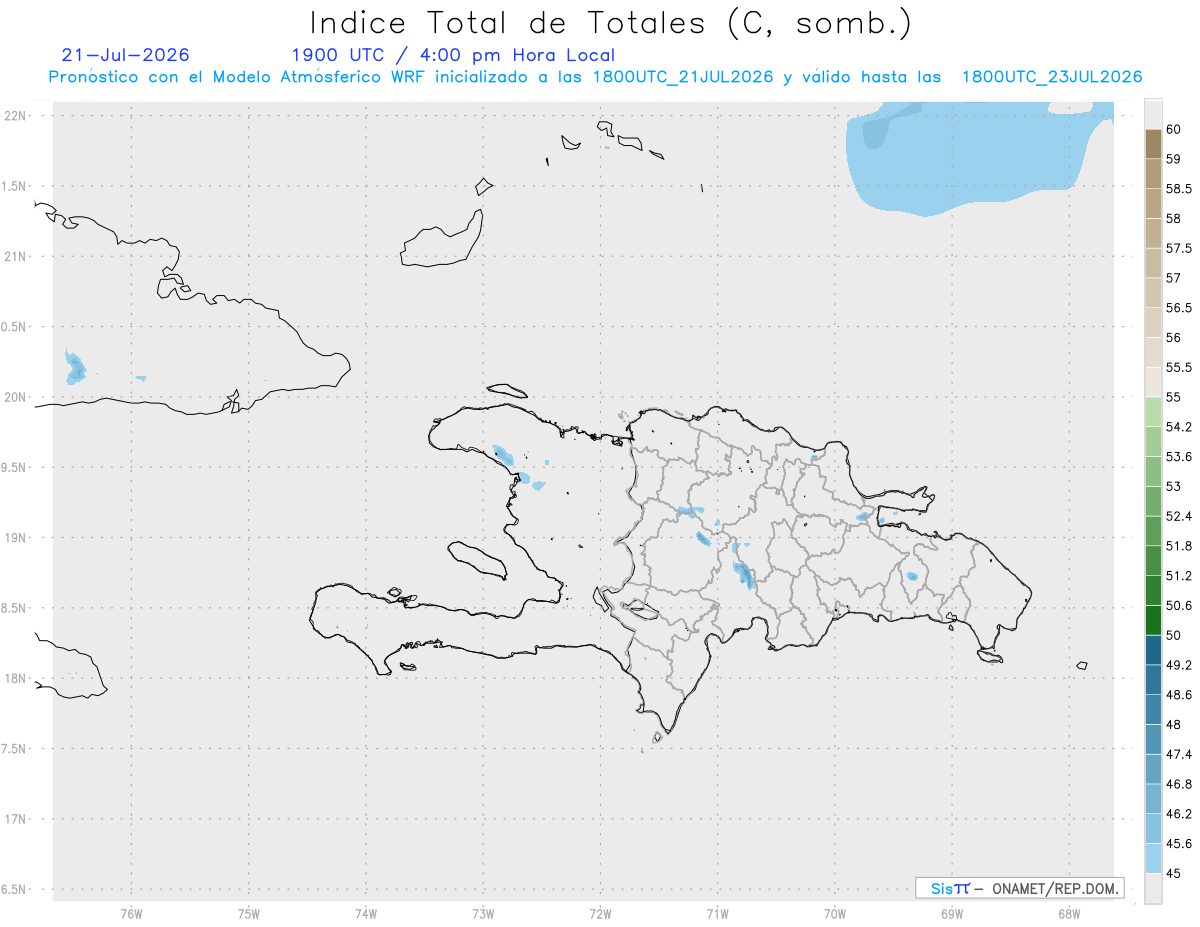Click the colorbar segment between 57 and 57.5
The image size is (1200, 927).
point(1153,263)
